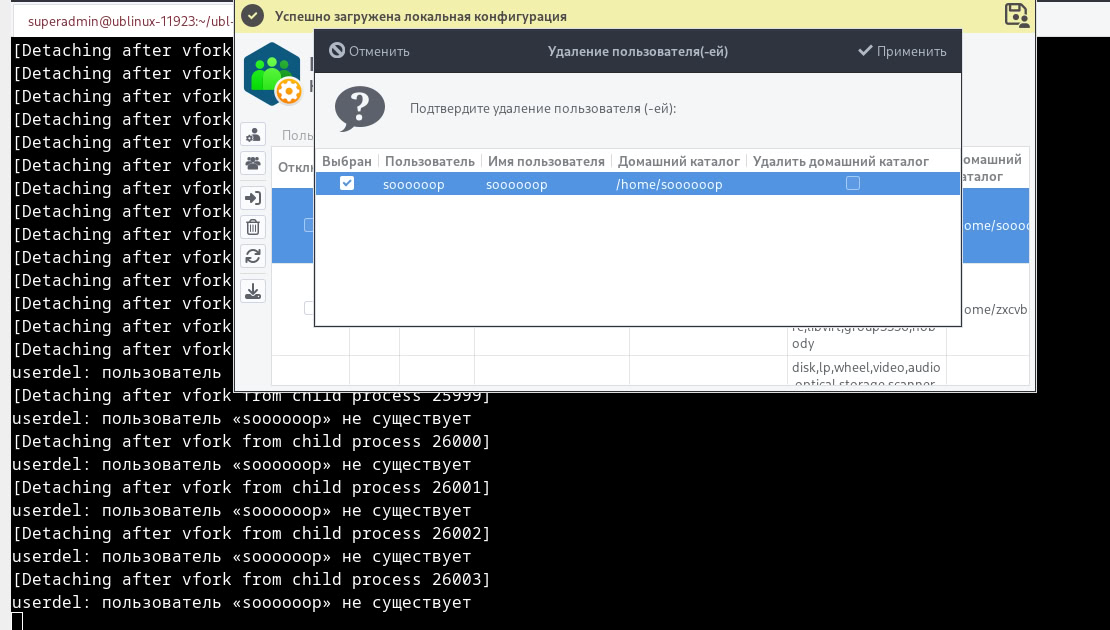Click the download-to-disk icon in sidebar
The height and width of the screenshot is (630, 1110).
click(x=253, y=291)
